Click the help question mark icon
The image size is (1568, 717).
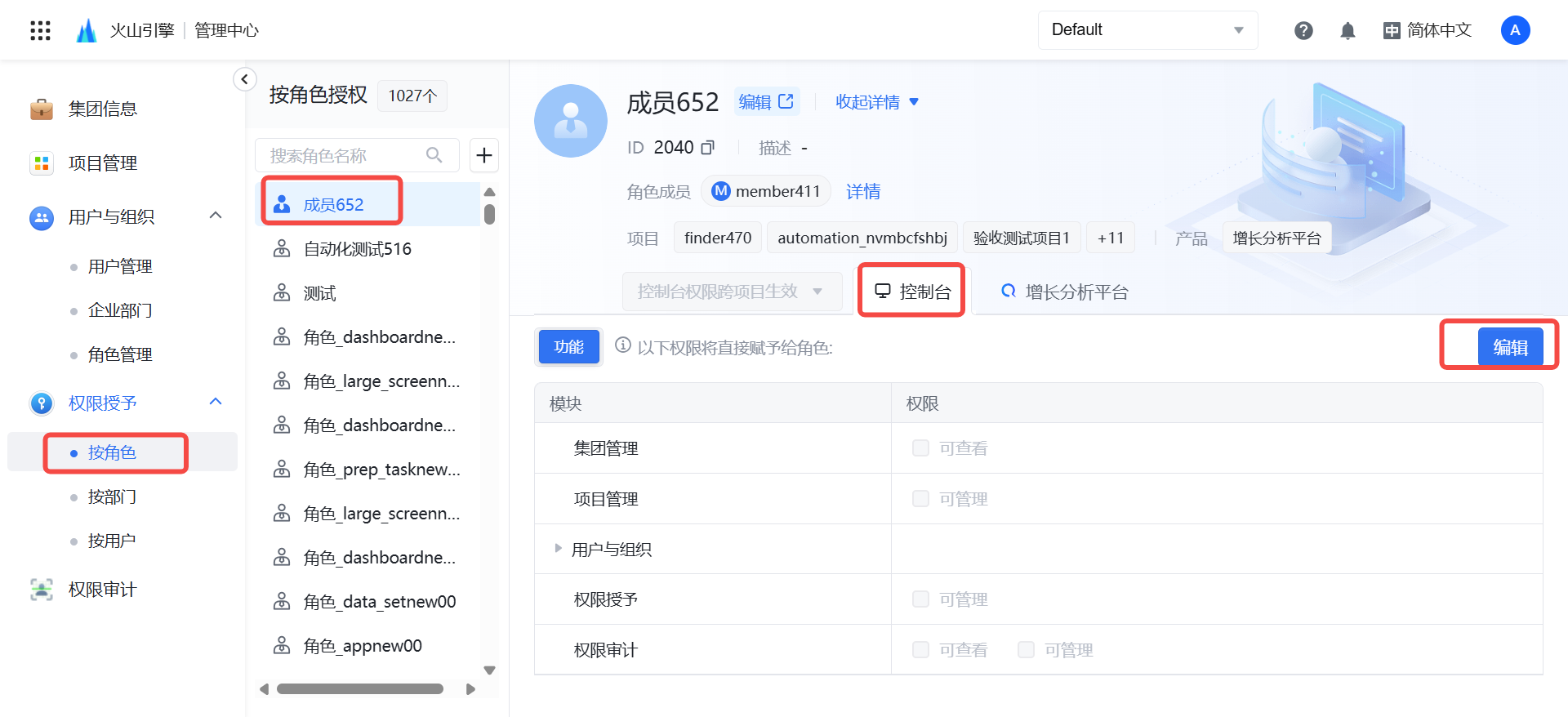click(1303, 31)
